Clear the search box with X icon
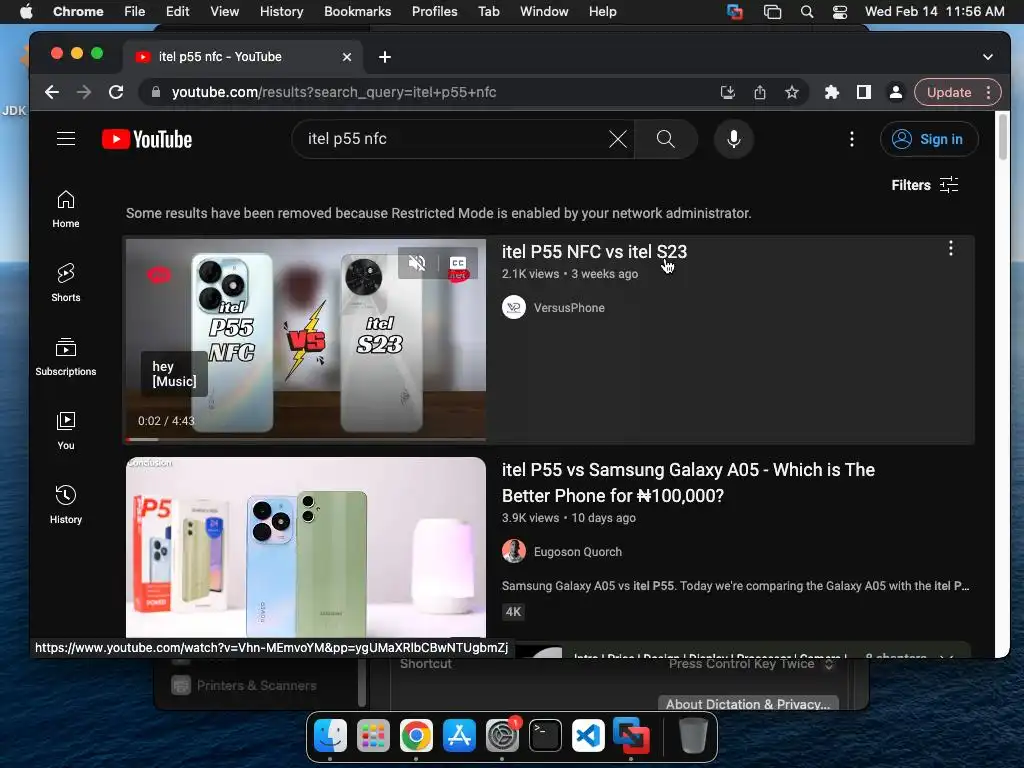This screenshot has height=768, width=1024. [x=617, y=139]
